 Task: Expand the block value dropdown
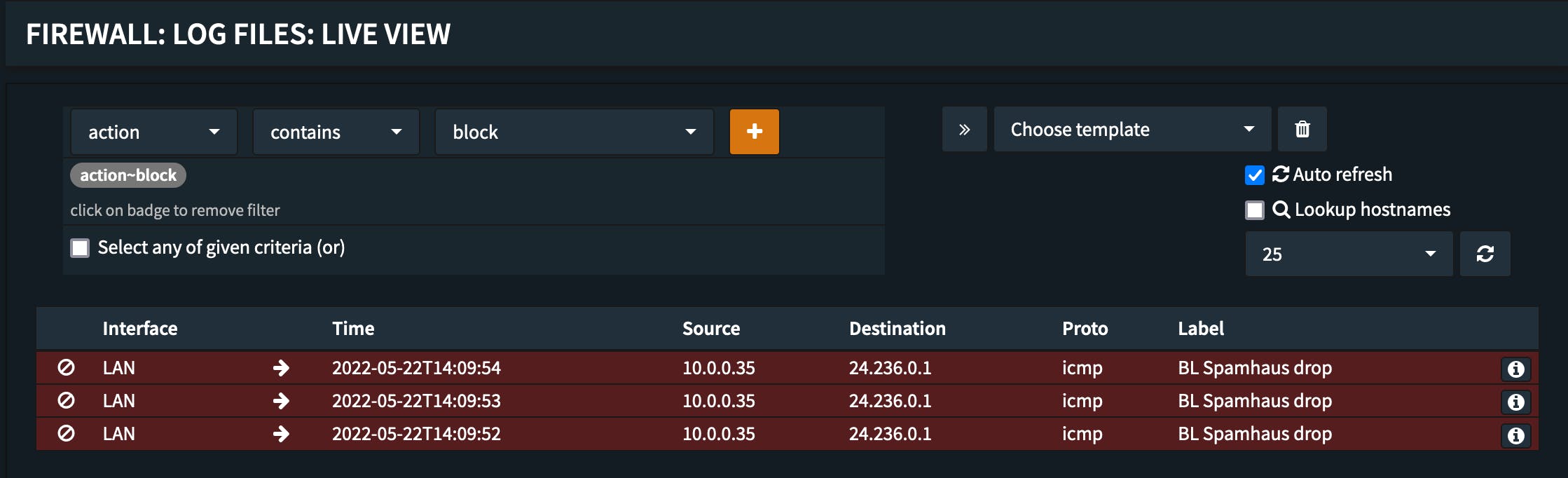(x=574, y=132)
